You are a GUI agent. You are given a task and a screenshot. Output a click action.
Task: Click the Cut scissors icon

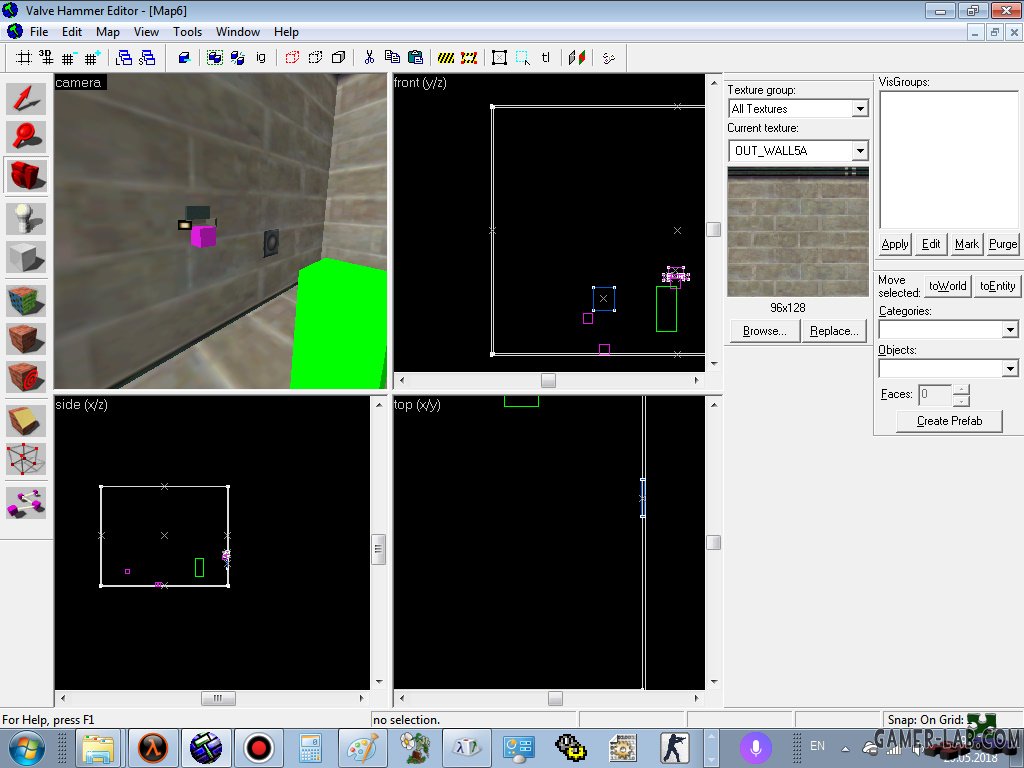(369, 58)
